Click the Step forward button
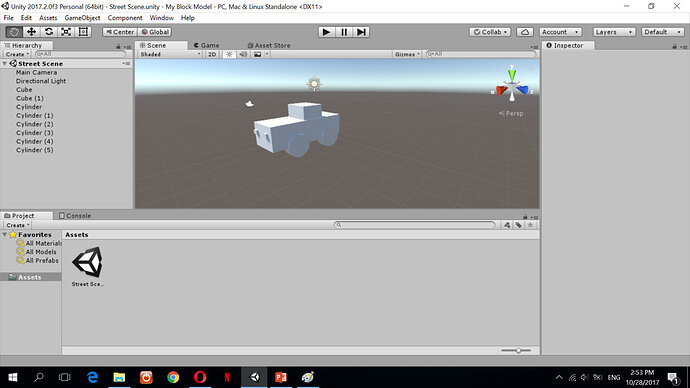690x388 pixels. (x=361, y=32)
